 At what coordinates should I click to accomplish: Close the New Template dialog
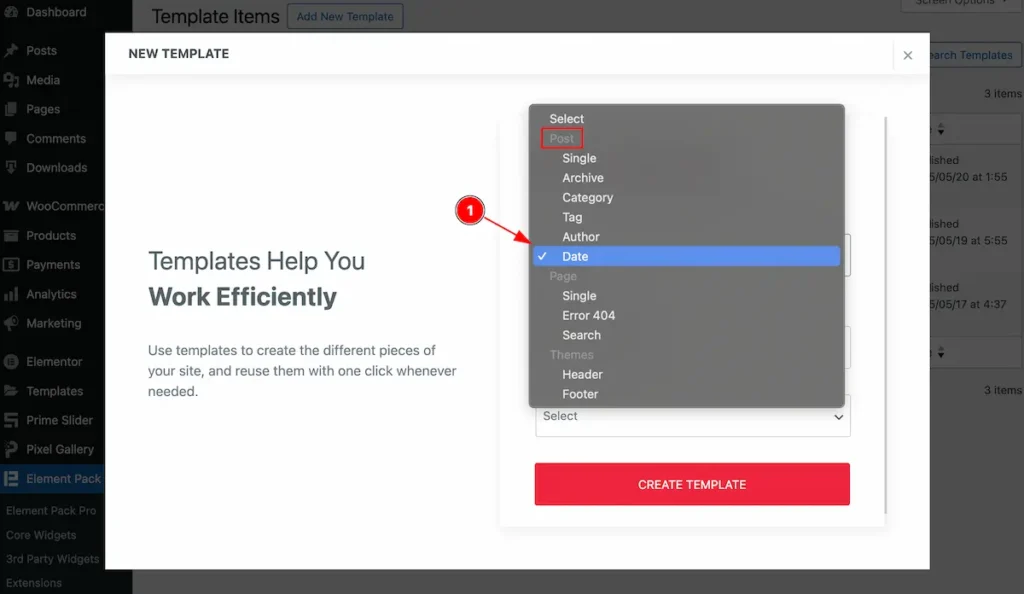coord(908,56)
